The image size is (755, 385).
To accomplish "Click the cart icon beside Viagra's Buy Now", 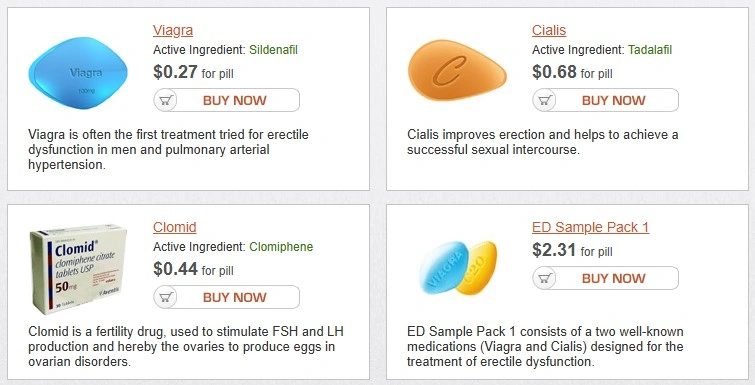I will click(166, 100).
